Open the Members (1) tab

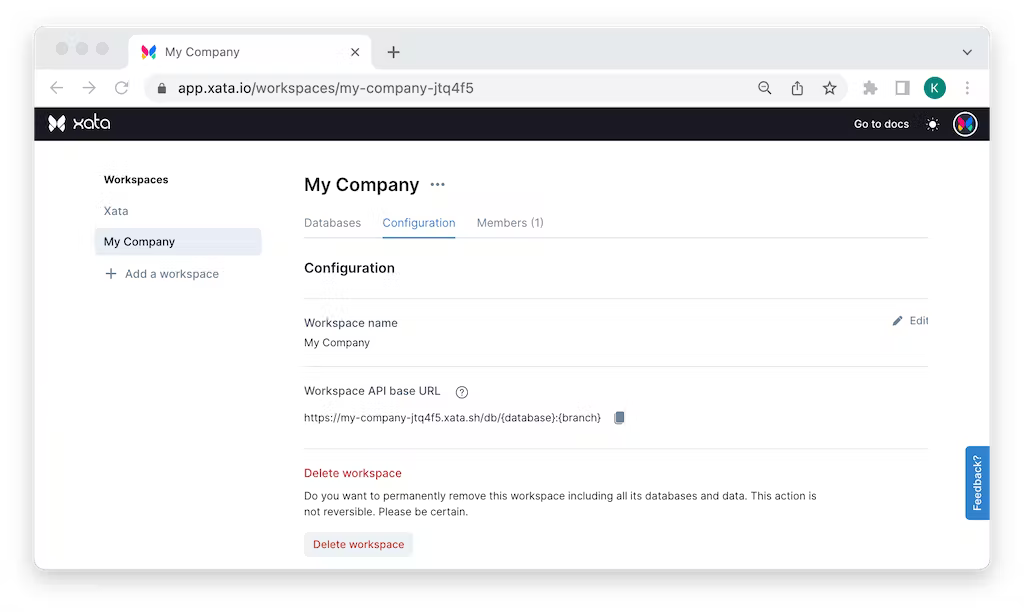coord(510,223)
